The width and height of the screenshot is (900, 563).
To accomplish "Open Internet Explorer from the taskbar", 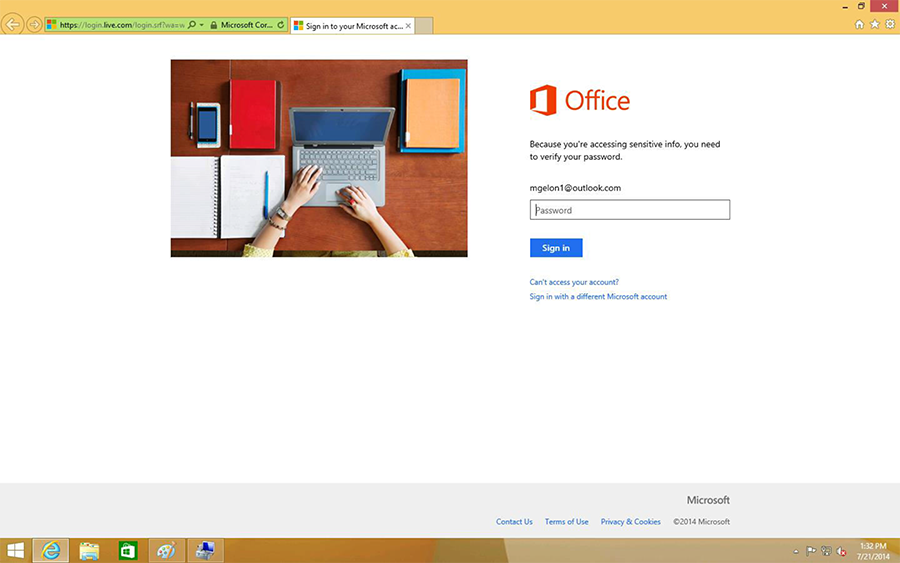I will click(51, 551).
